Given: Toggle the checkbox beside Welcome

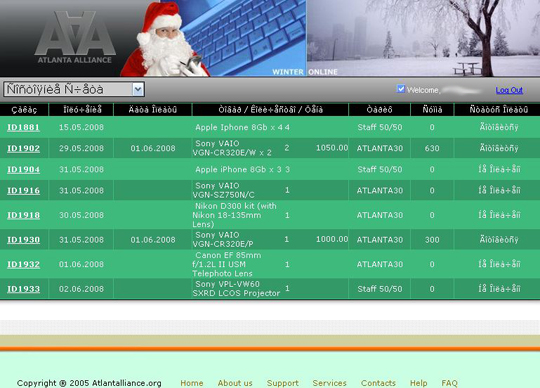Looking at the screenshot, I should tap(400, 89).
